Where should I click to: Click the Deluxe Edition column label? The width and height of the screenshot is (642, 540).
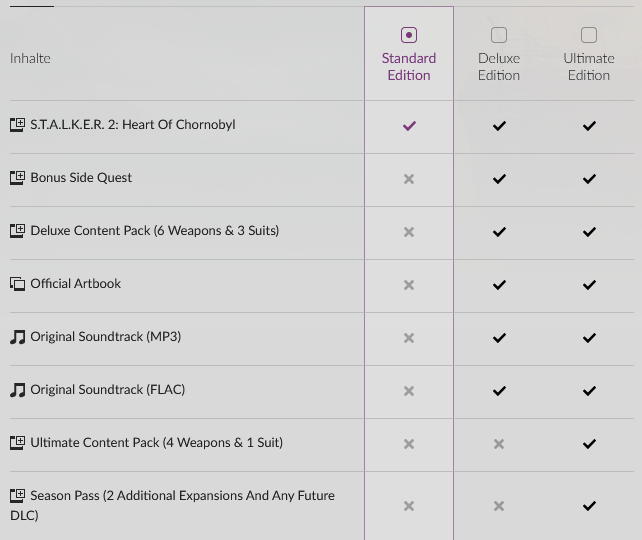pos(499,67)
